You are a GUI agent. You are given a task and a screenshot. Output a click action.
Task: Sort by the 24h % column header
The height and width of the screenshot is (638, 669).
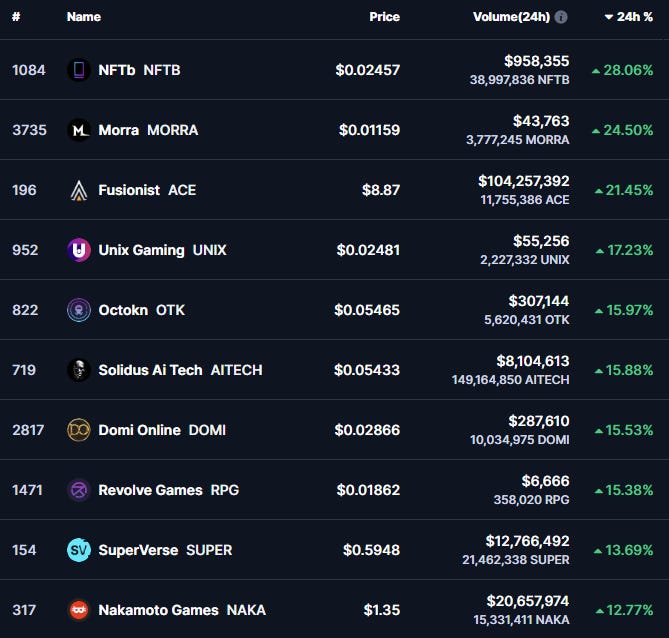click(629, 17)
